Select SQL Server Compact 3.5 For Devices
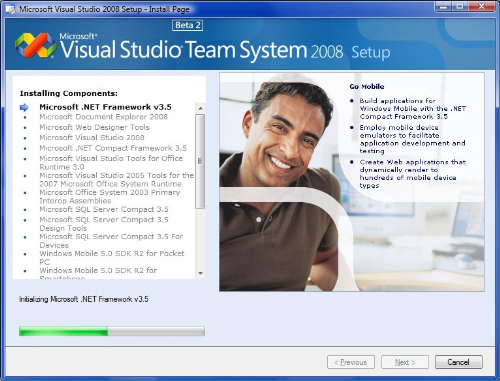 111,241
